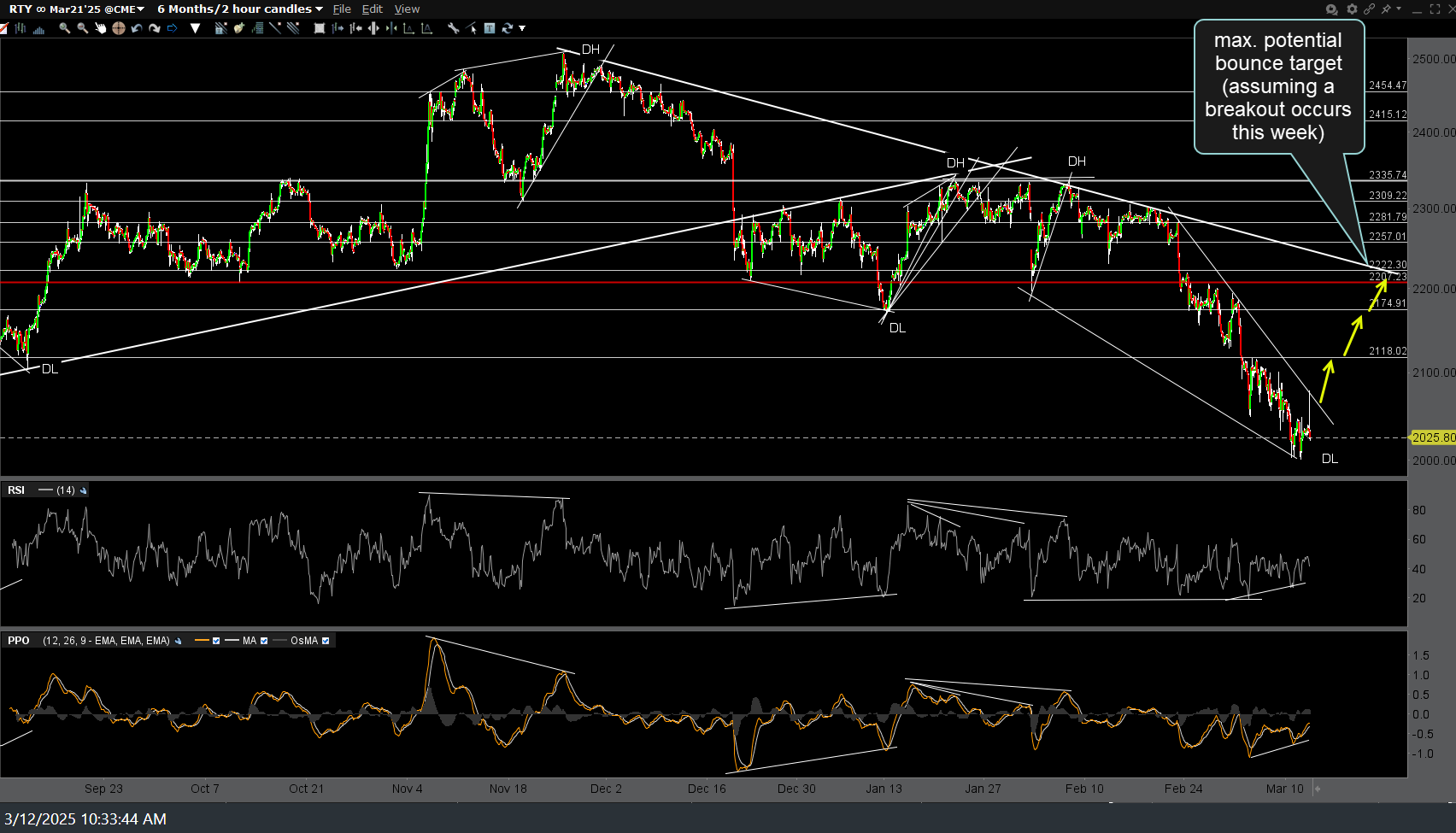Click the PPO indicator label
Viewport: 1456px width, 833px height.
pyautogui.click(x=19, y=641)
